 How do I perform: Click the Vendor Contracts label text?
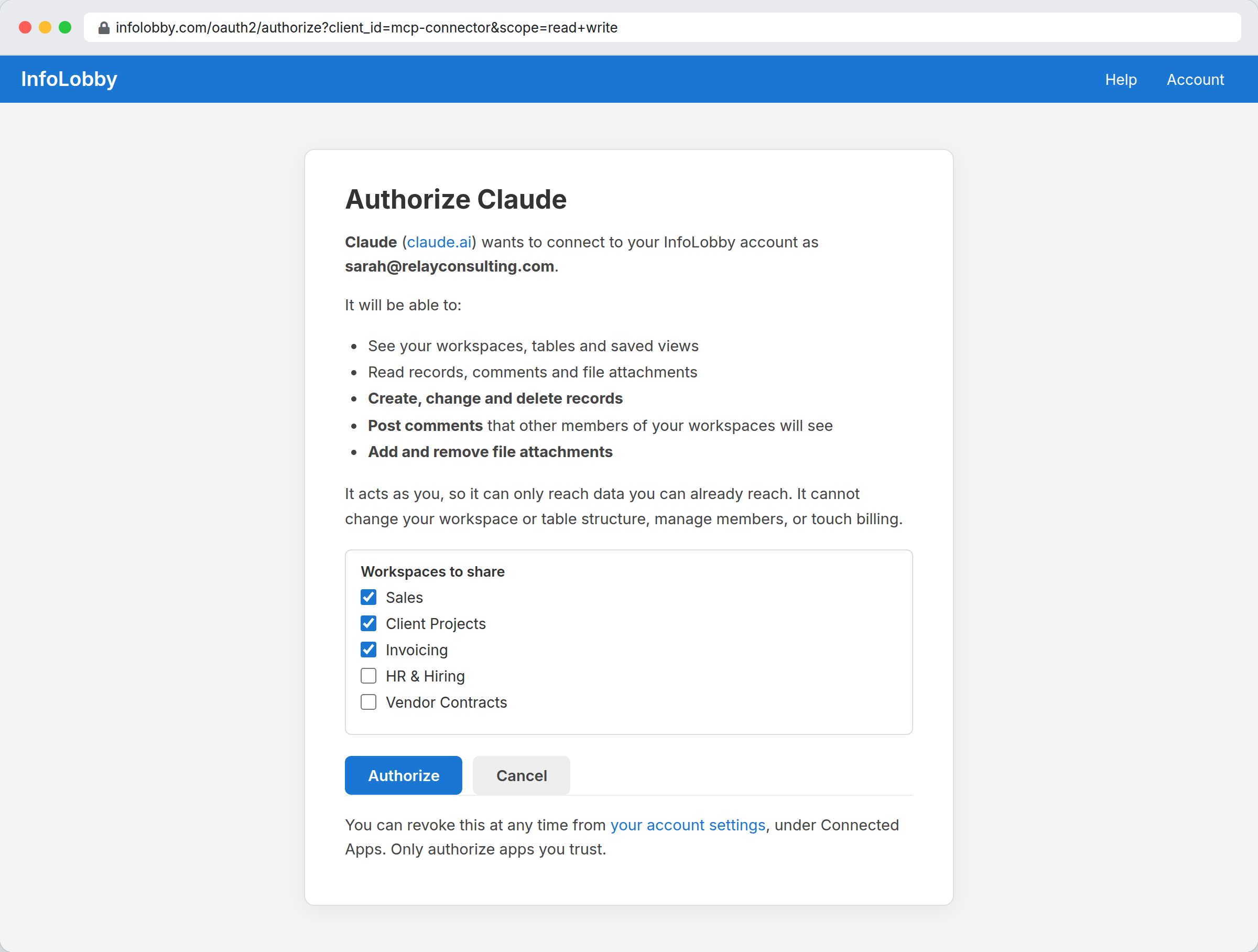tap(447, 702)
